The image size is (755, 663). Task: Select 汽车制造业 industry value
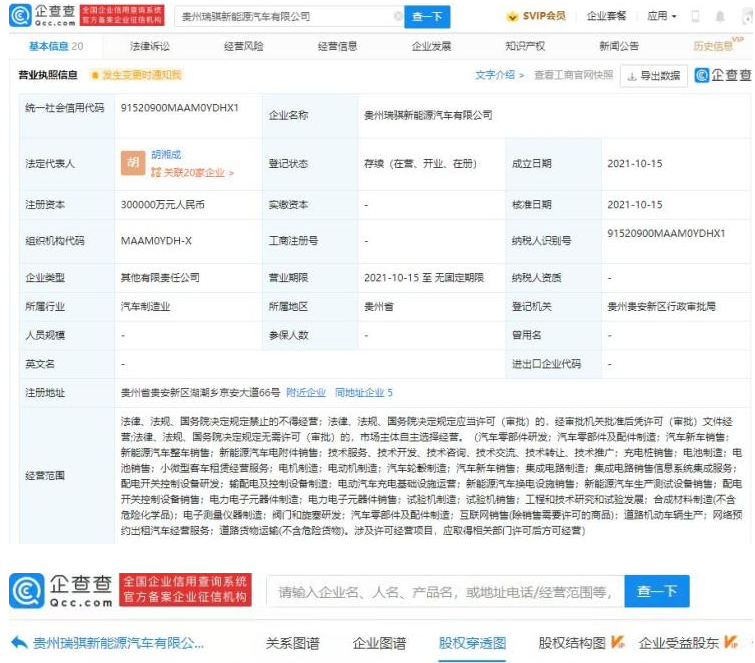[145, 306]
